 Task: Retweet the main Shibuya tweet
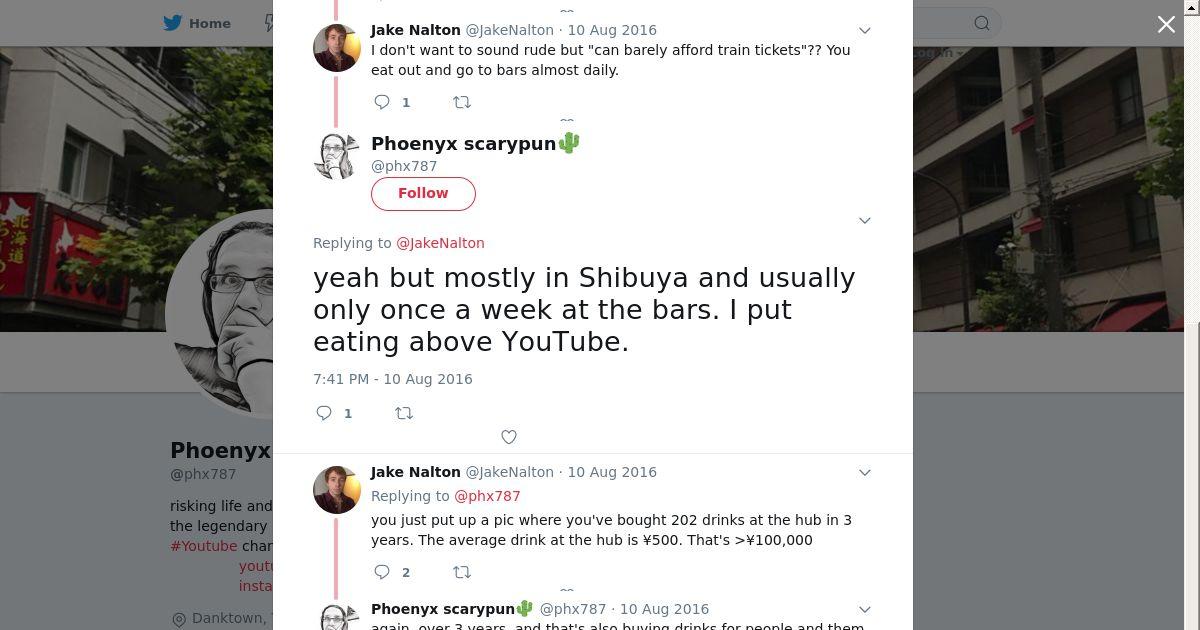(404, 413)
